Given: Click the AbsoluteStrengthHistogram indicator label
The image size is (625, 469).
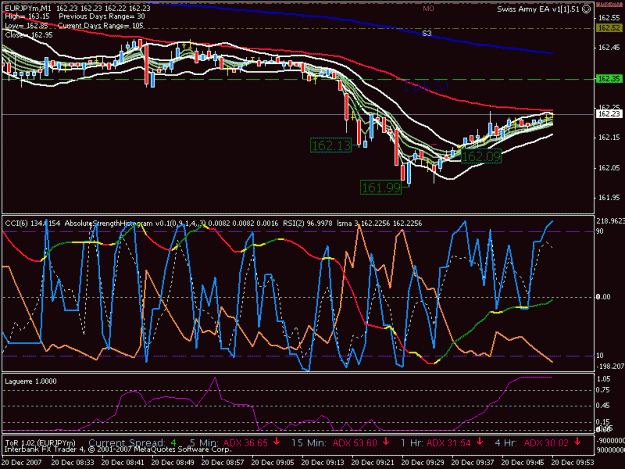Looking at the screenshot, I should (x=108, y=223).
